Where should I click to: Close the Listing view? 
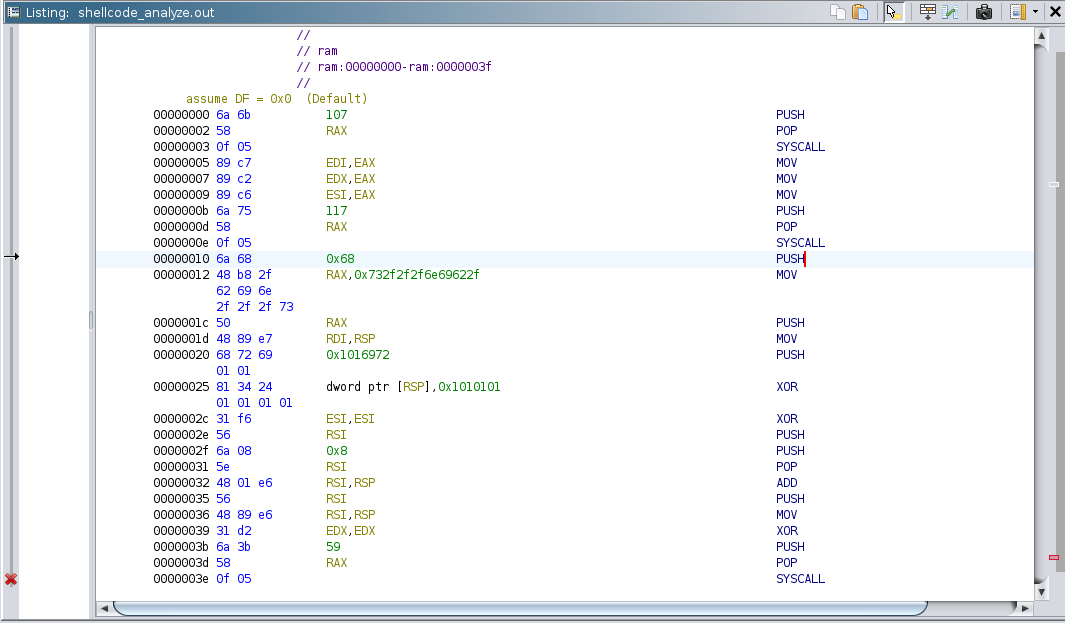coord(1055,11)
